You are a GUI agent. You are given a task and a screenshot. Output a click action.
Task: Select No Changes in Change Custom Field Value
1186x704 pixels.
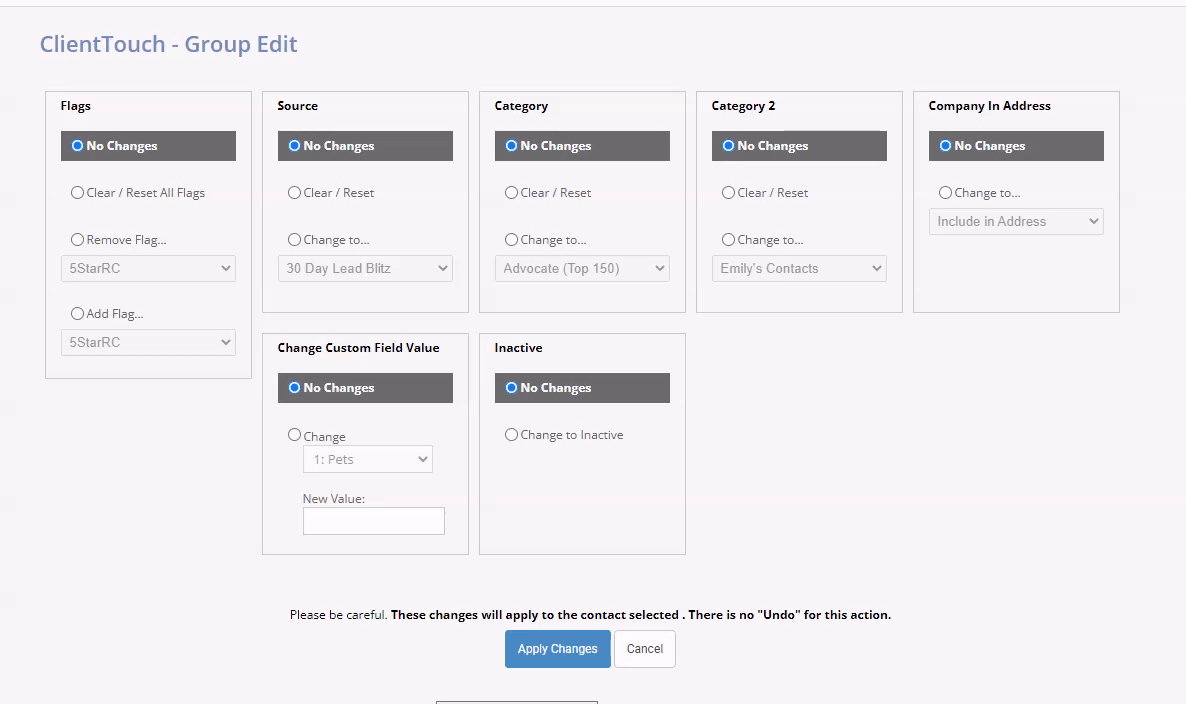tap(294, 388)
